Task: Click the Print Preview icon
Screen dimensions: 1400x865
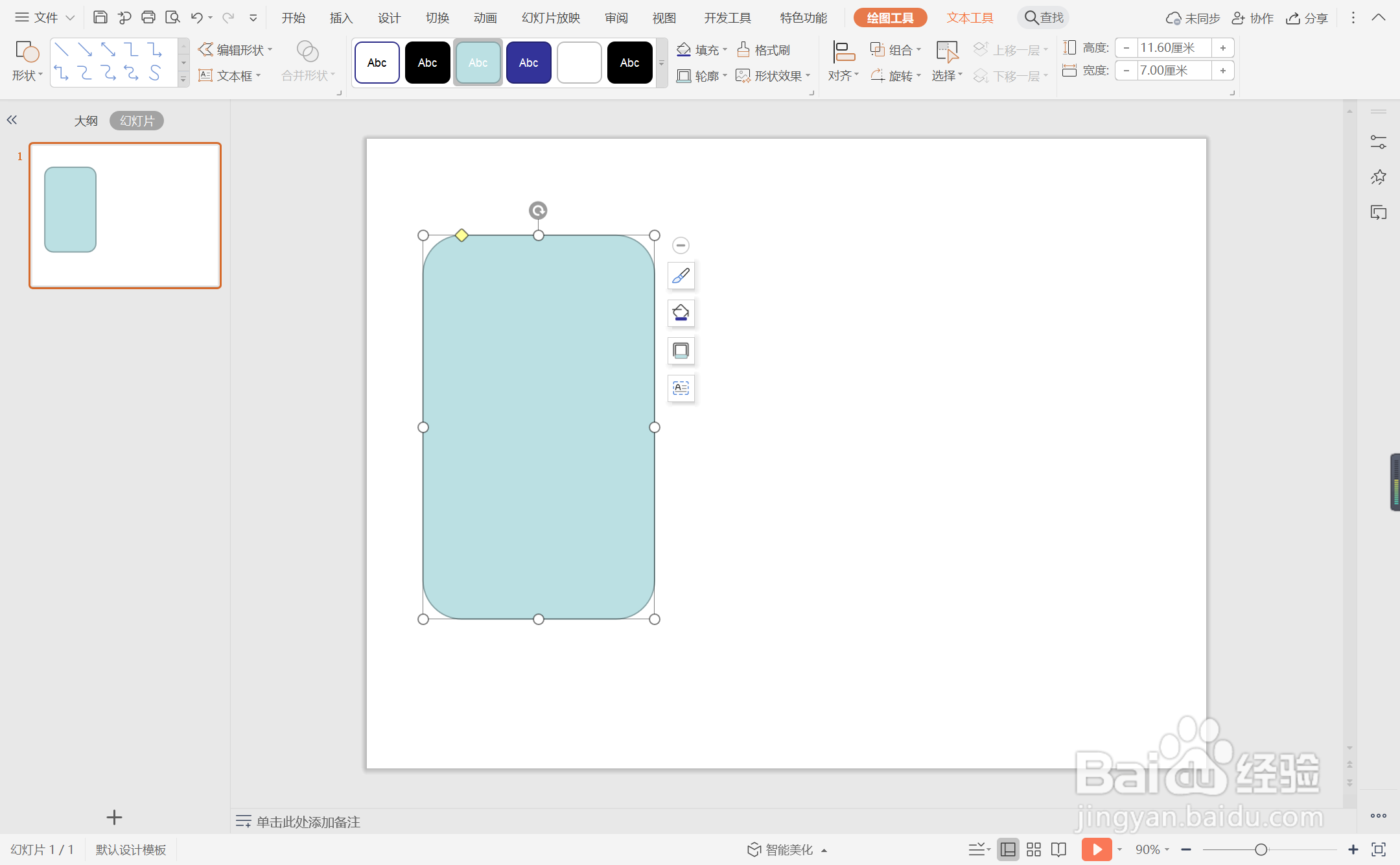Action: click(x=172, y=18)
